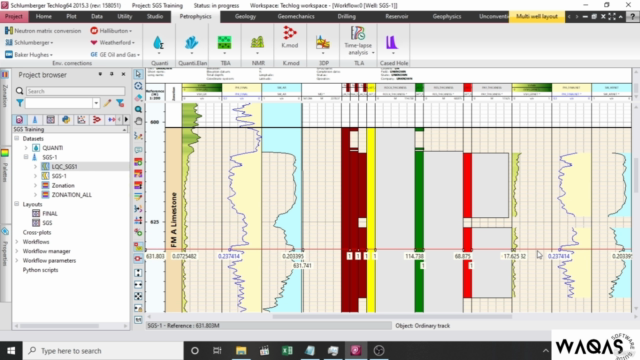The height and width of the screenshot is (360, 640).
Task: Click the Project browser search field
Action: click(76, 91)
